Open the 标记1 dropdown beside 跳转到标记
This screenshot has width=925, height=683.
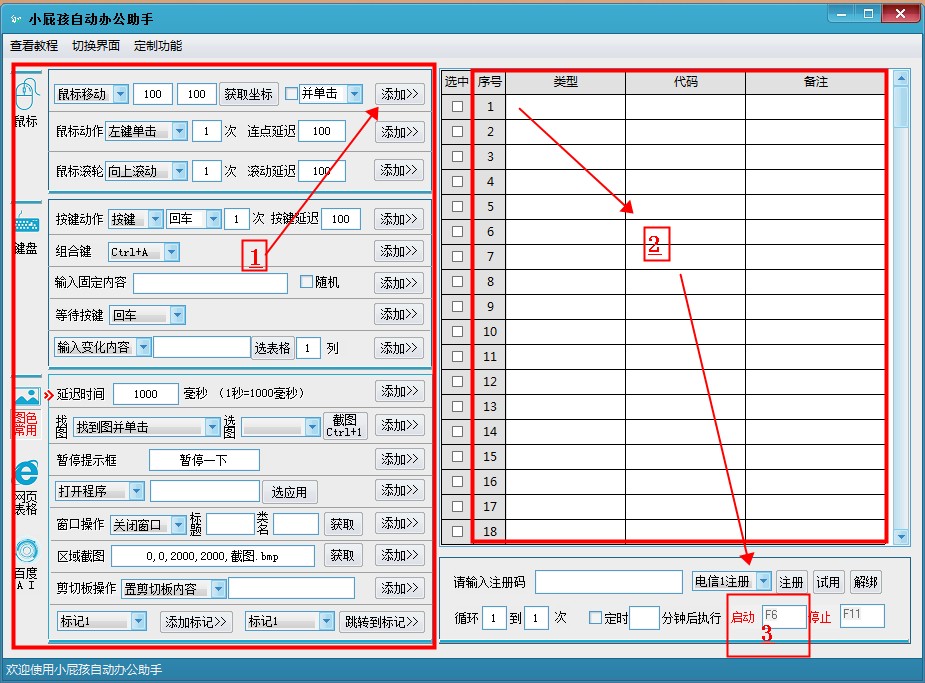coord(326,621)
